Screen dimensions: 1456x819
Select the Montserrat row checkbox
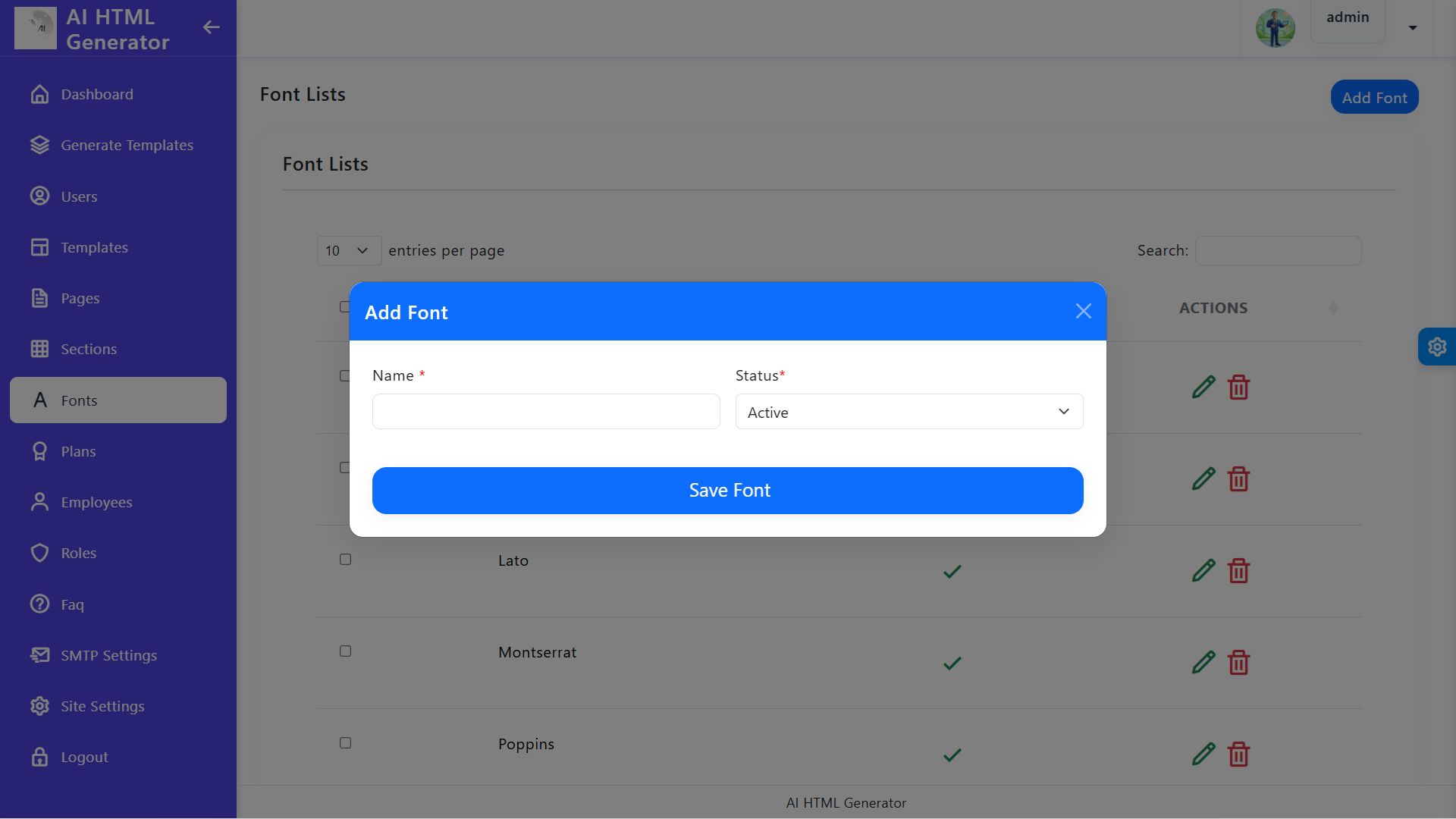coord(345,651)
